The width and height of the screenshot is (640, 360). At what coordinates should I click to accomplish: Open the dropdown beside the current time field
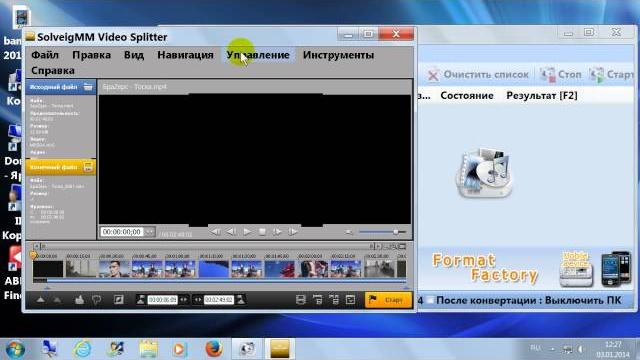click(150, 232)
